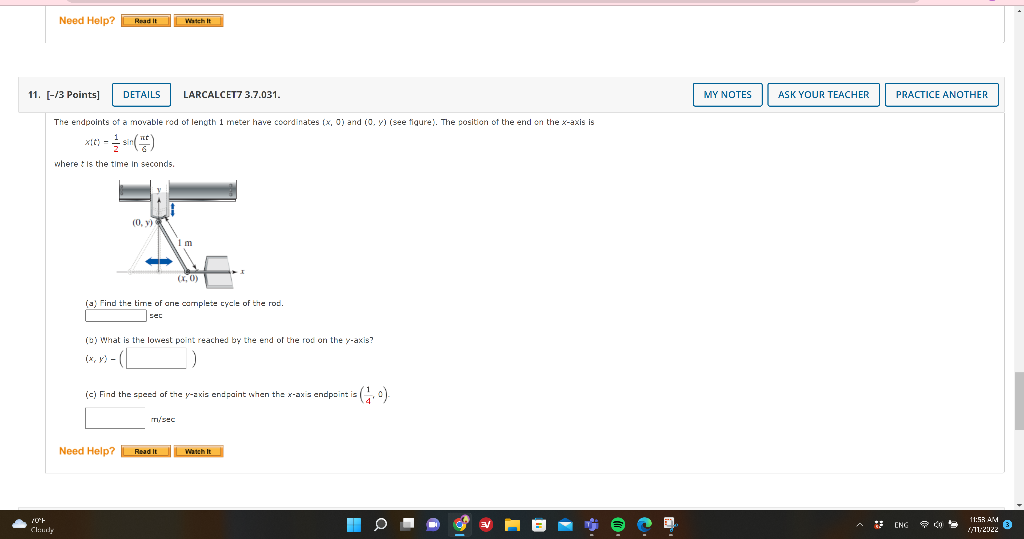Click the ENG language indicator
This screenshot has width=1024, height=539.
coord(901,525)
